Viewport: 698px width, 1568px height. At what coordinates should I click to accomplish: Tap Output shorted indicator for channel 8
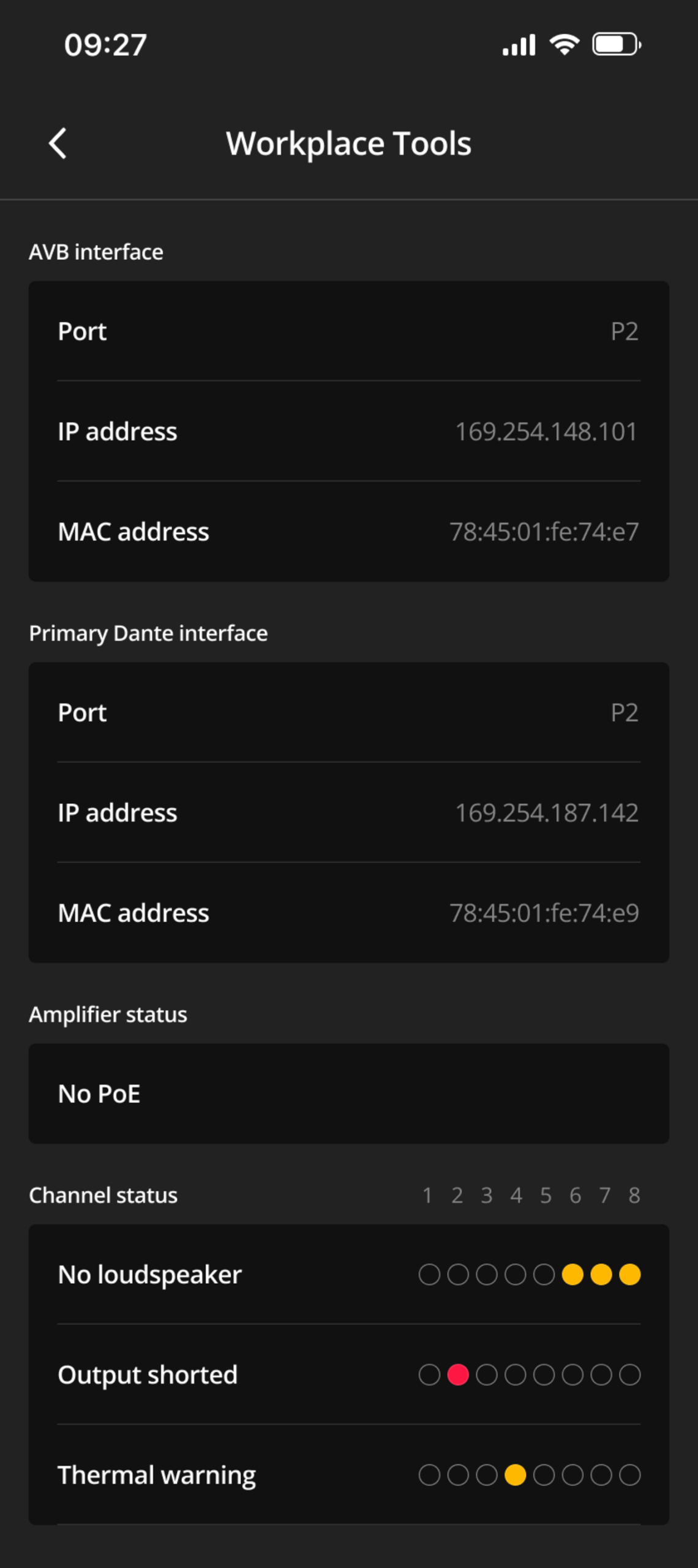[629, 1374]
